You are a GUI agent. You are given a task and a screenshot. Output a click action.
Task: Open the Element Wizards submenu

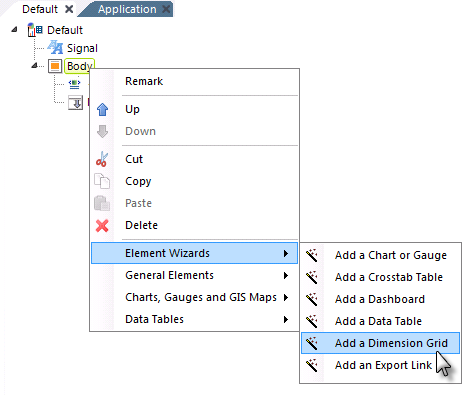[x=195, y=253]
